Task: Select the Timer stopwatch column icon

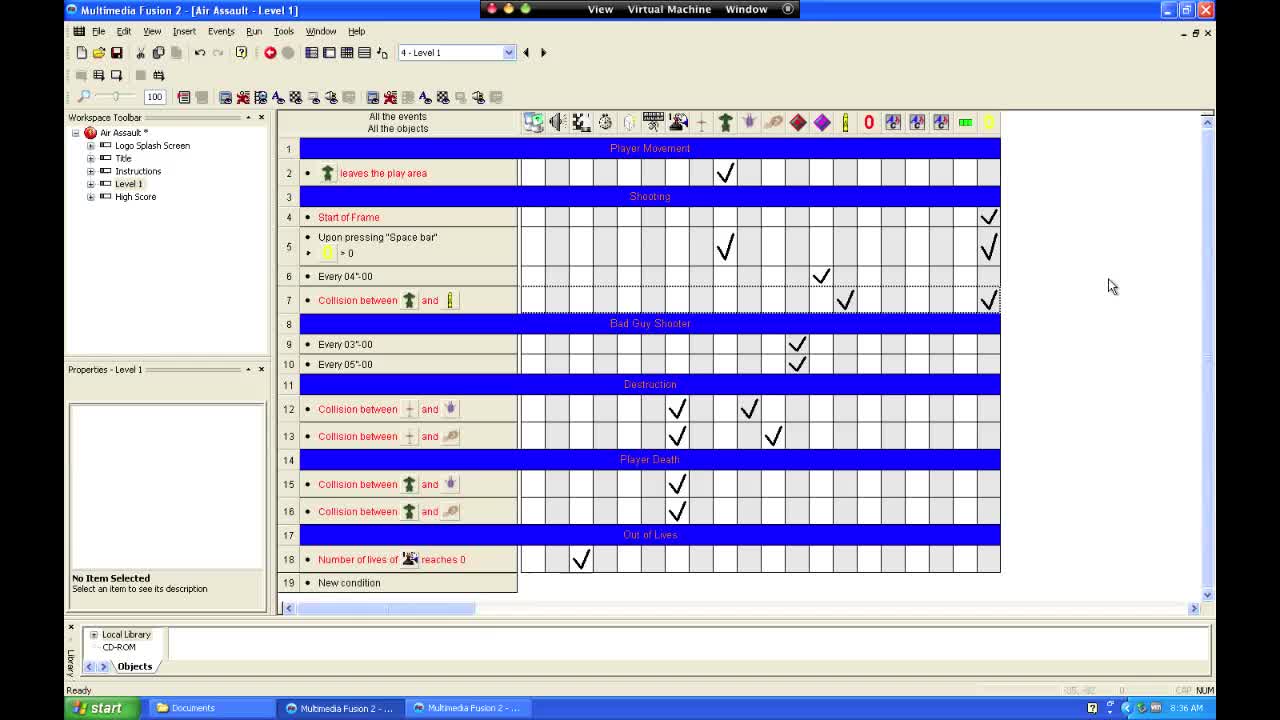Action: pos(605,122)
